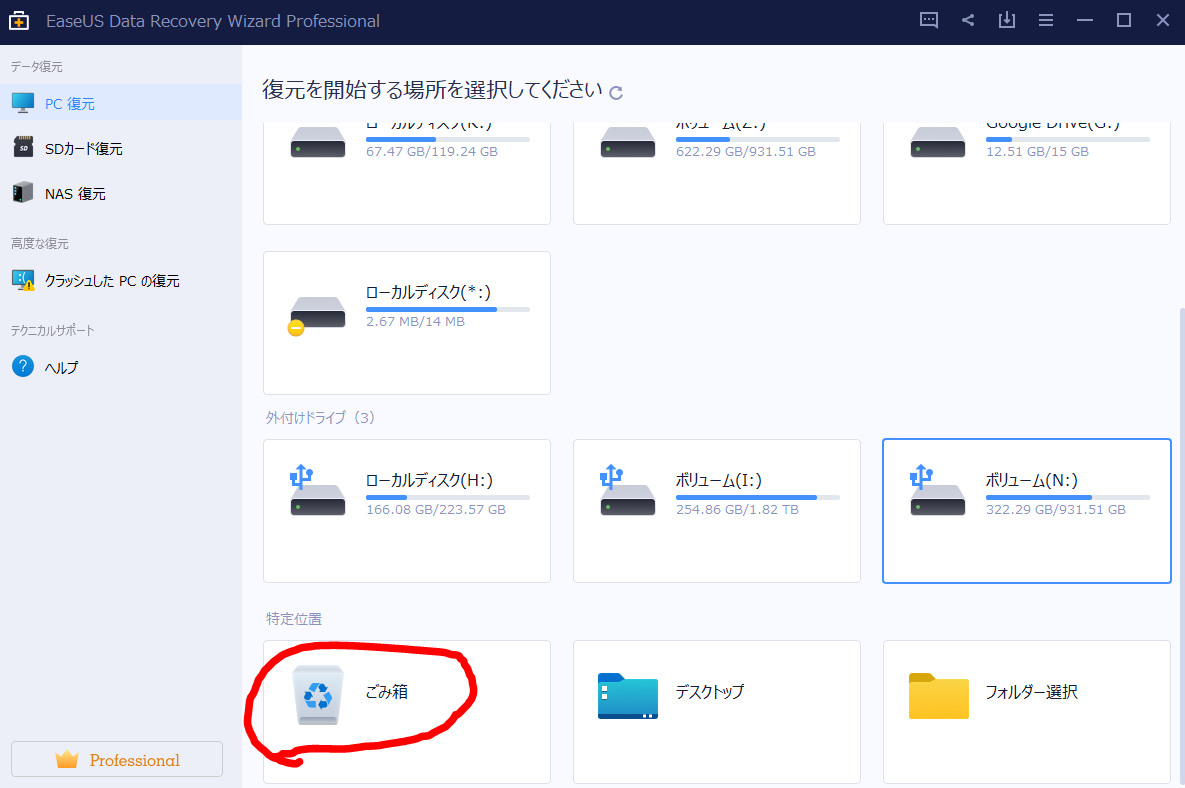Viewport: 1185px width, 788px height.
Task: Select SDカード復元 in the sidebar
Action: tap(121, 148)
